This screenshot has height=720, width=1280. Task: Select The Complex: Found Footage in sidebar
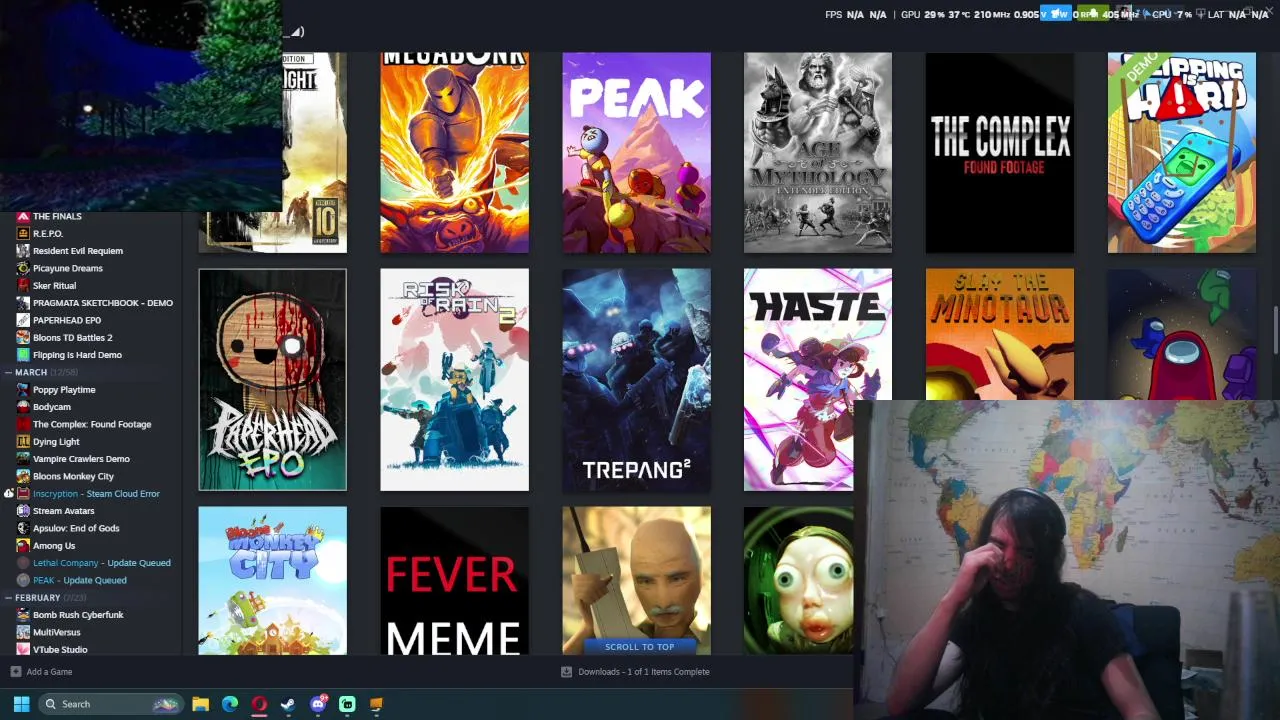tap(92, 424)
